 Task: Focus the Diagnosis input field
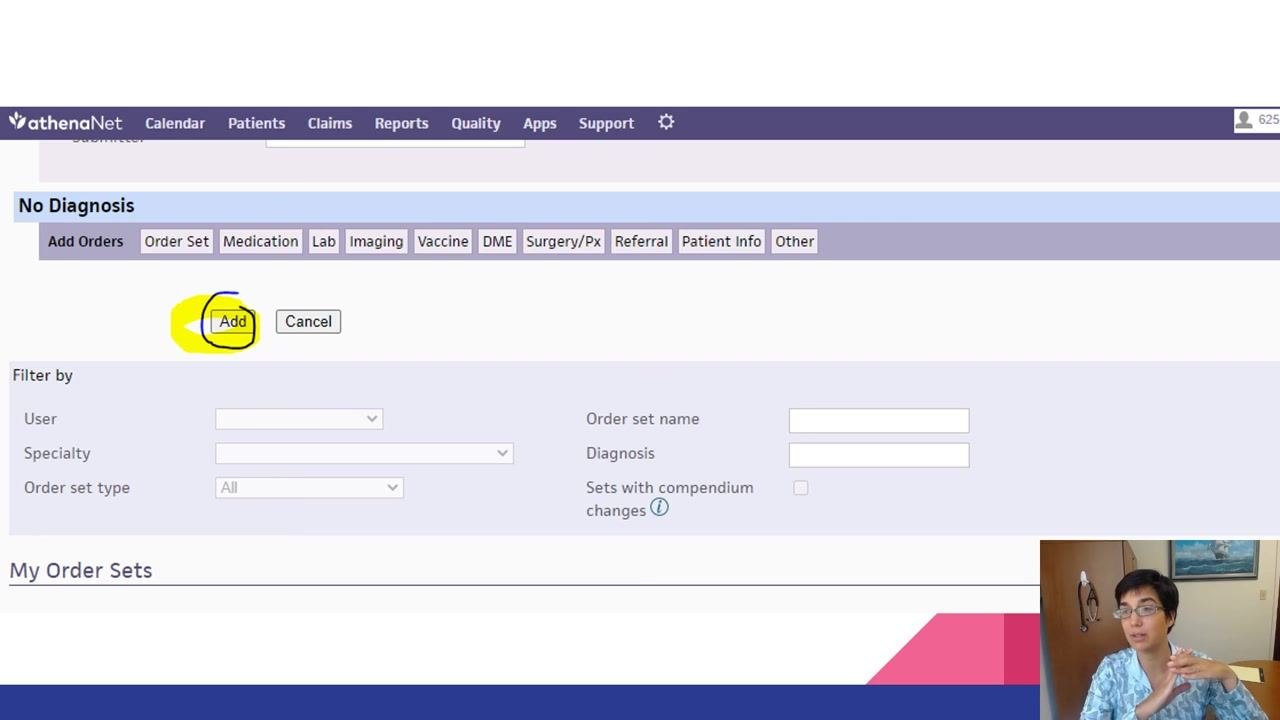click(879, 454)
